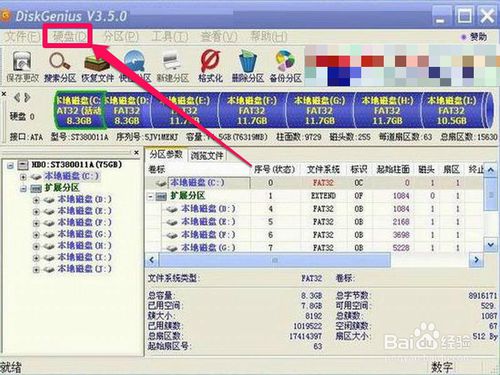This screenshot has height=375, width=500.
Task: Click the 序号(状态) column header
Action: [x=275, y=170]
